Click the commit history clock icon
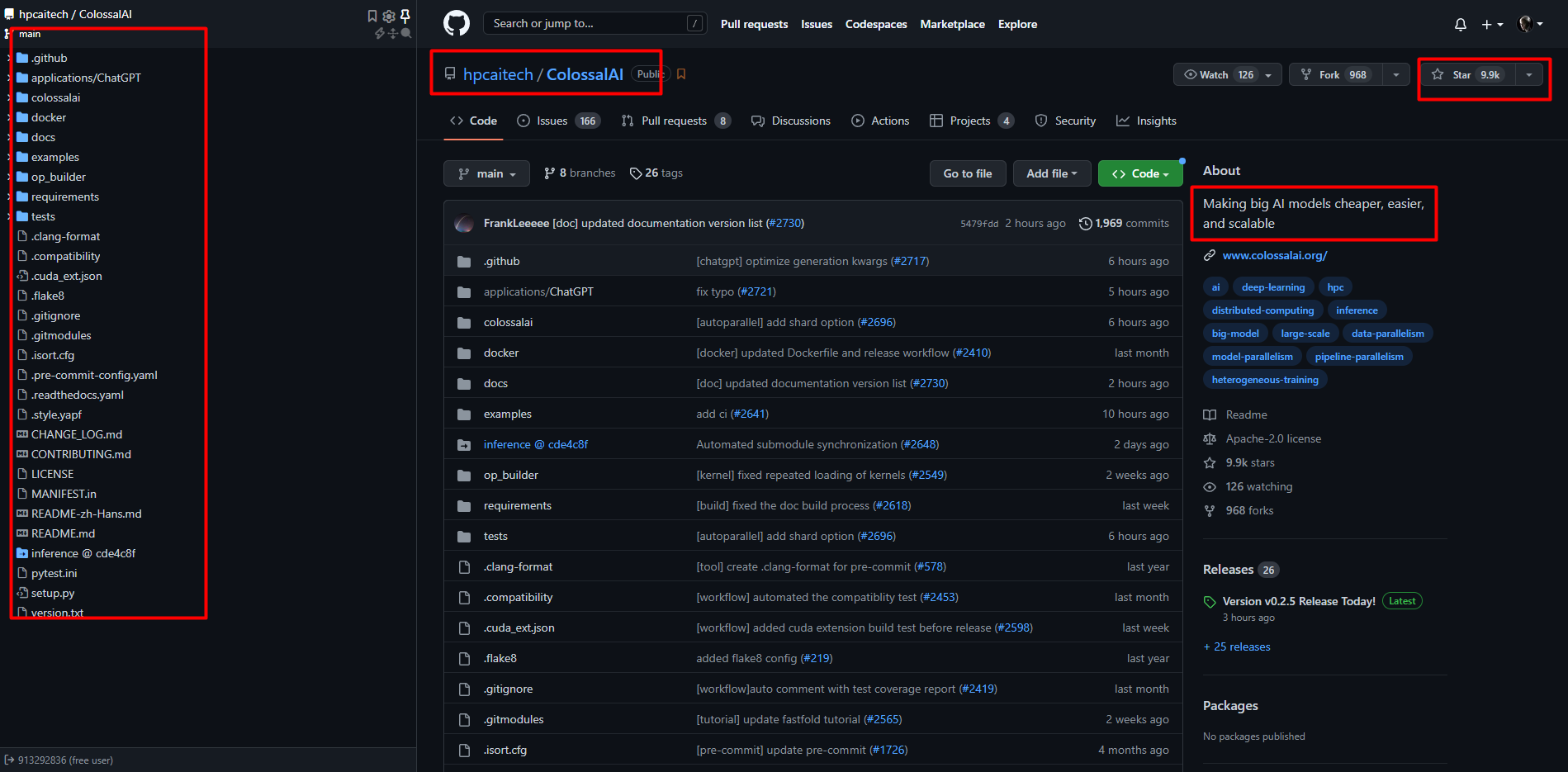This screenshot has width=1568, height=772. point(1086,224)
